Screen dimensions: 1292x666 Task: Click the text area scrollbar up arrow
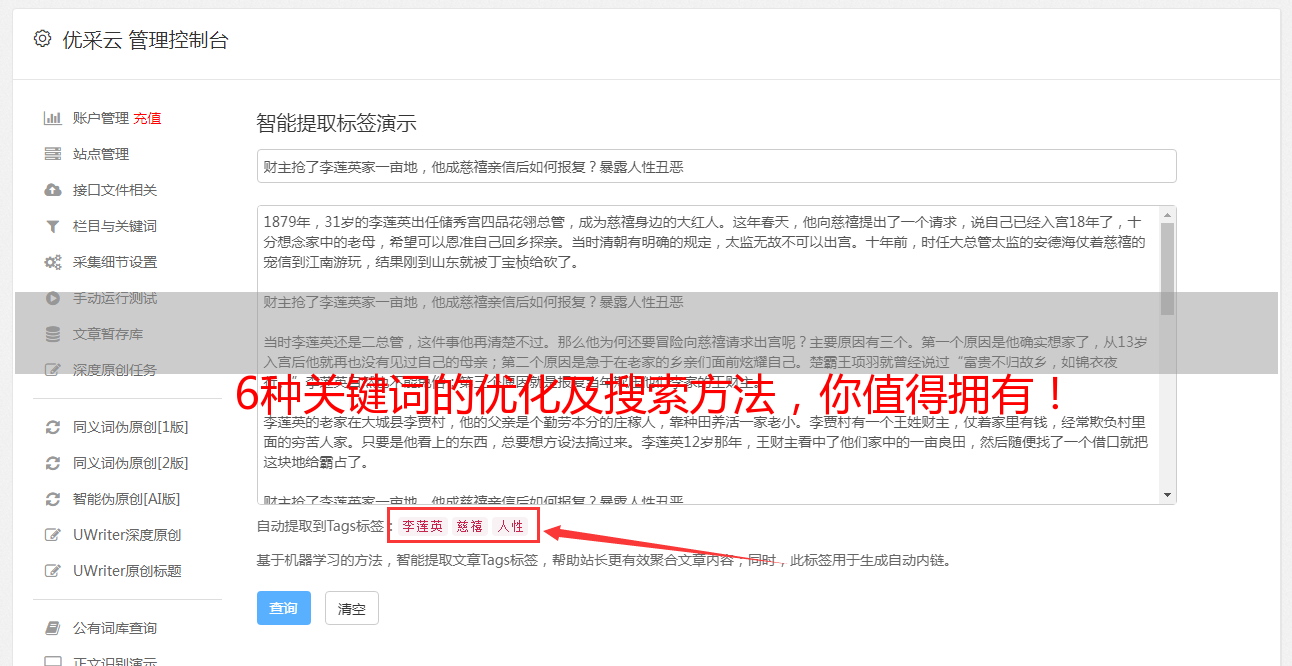(1167, 214)
